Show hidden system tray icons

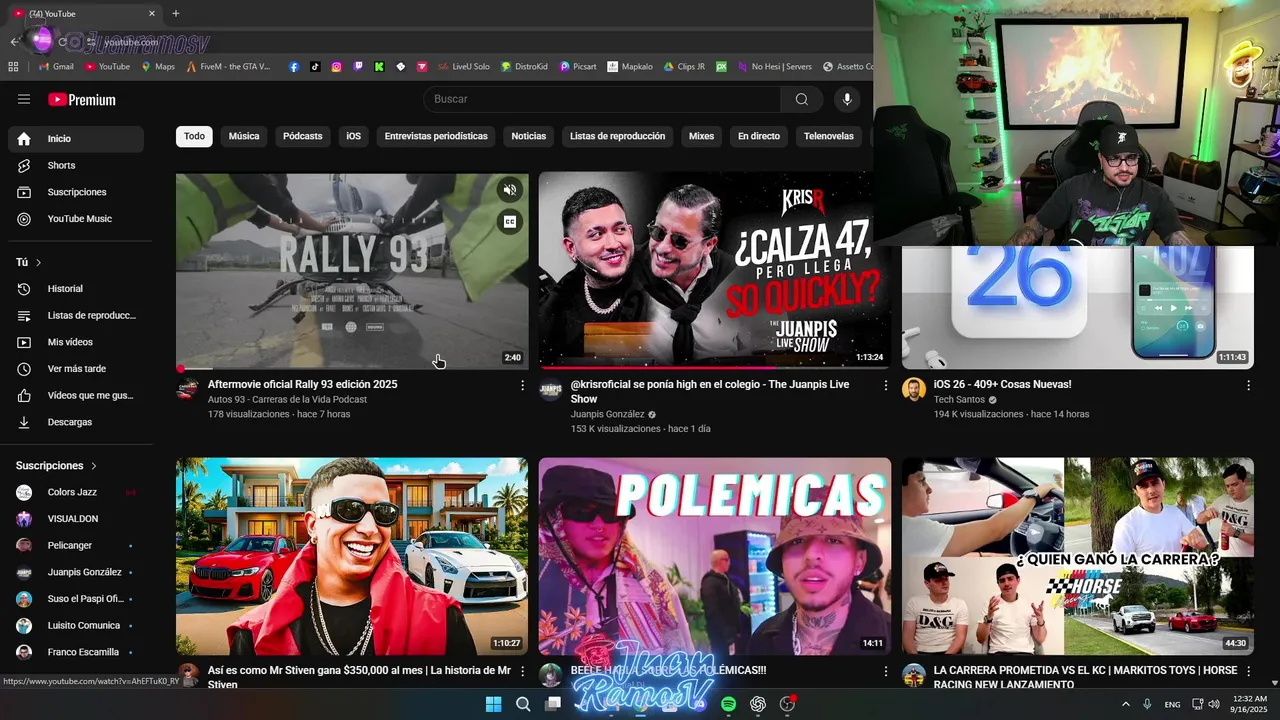click(1125, 704)
